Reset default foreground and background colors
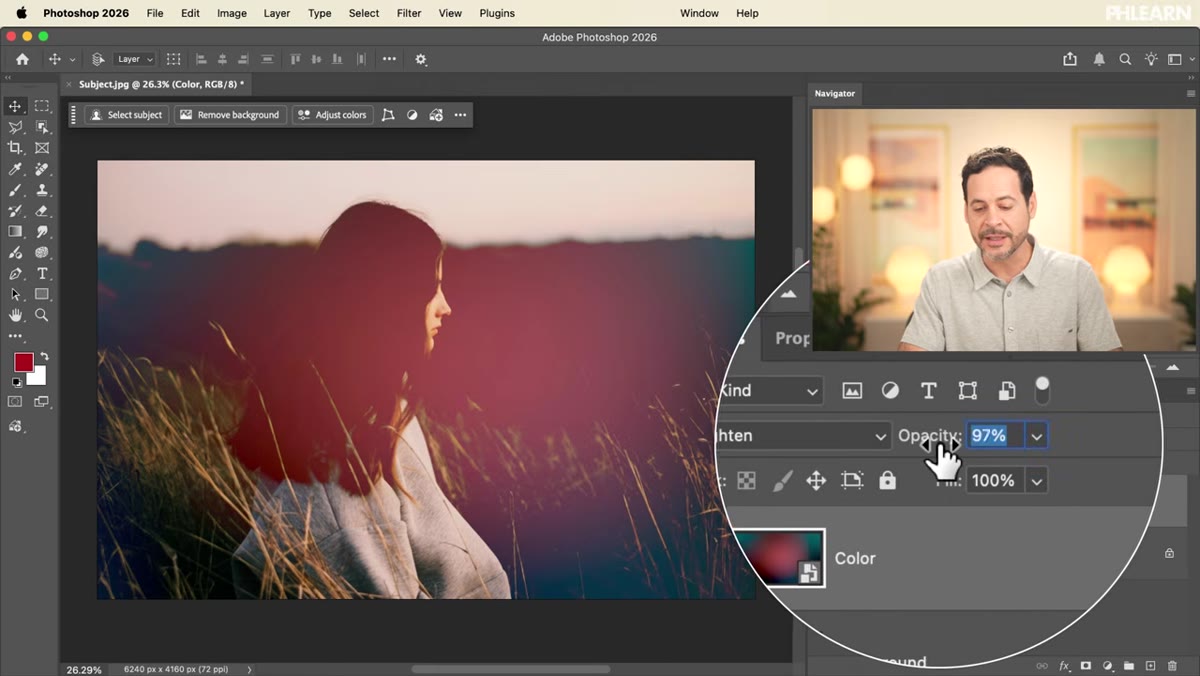The width and height of the screenshot is (1200, 676). [16, 382]
